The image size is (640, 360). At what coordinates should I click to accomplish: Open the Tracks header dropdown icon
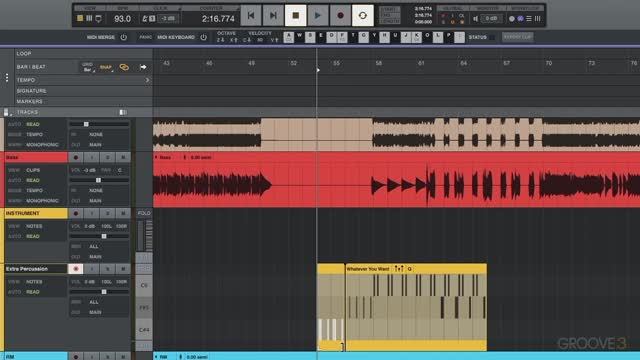(x=7, y=112)
